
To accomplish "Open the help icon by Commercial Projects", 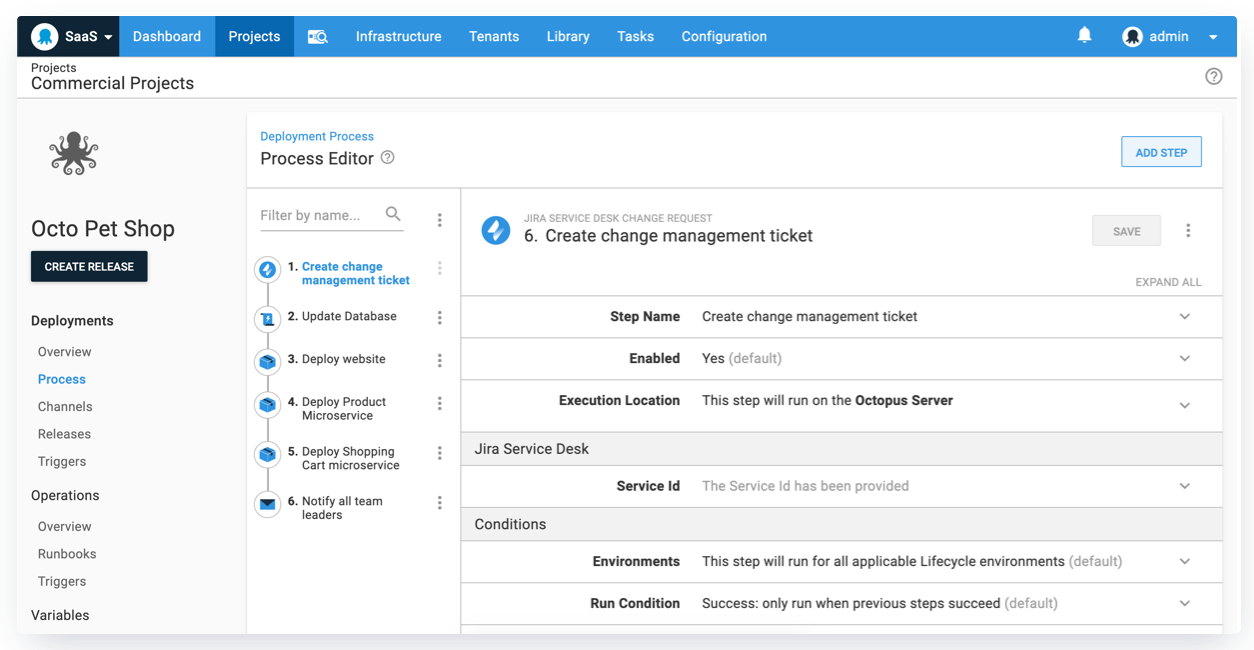I will [x=1214, y=76].
